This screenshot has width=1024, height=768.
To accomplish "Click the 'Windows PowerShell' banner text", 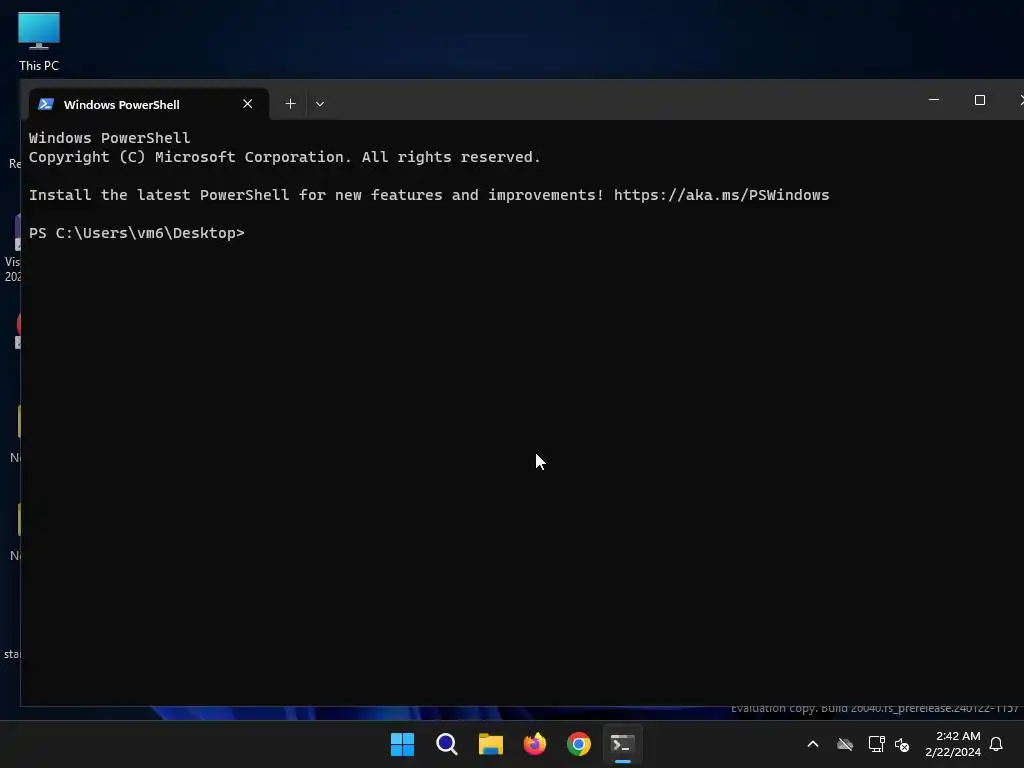I will (x=110, y=138).
